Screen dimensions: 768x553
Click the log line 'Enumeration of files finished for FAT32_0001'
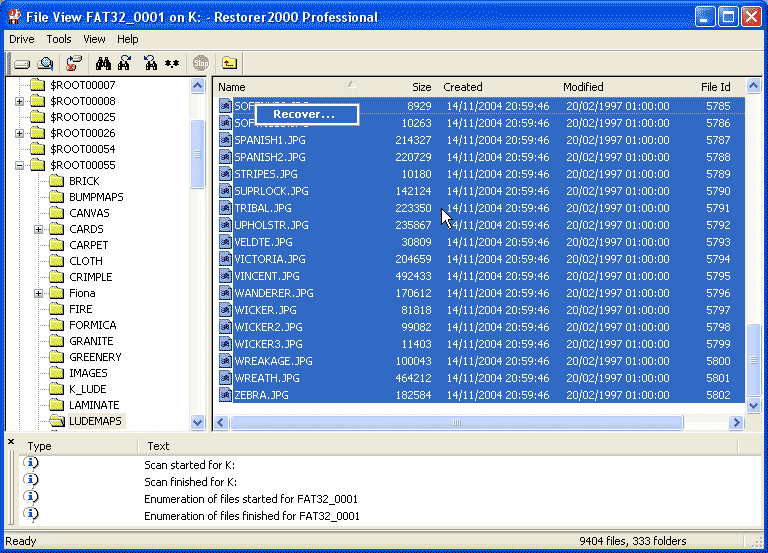tap(252, 516)
